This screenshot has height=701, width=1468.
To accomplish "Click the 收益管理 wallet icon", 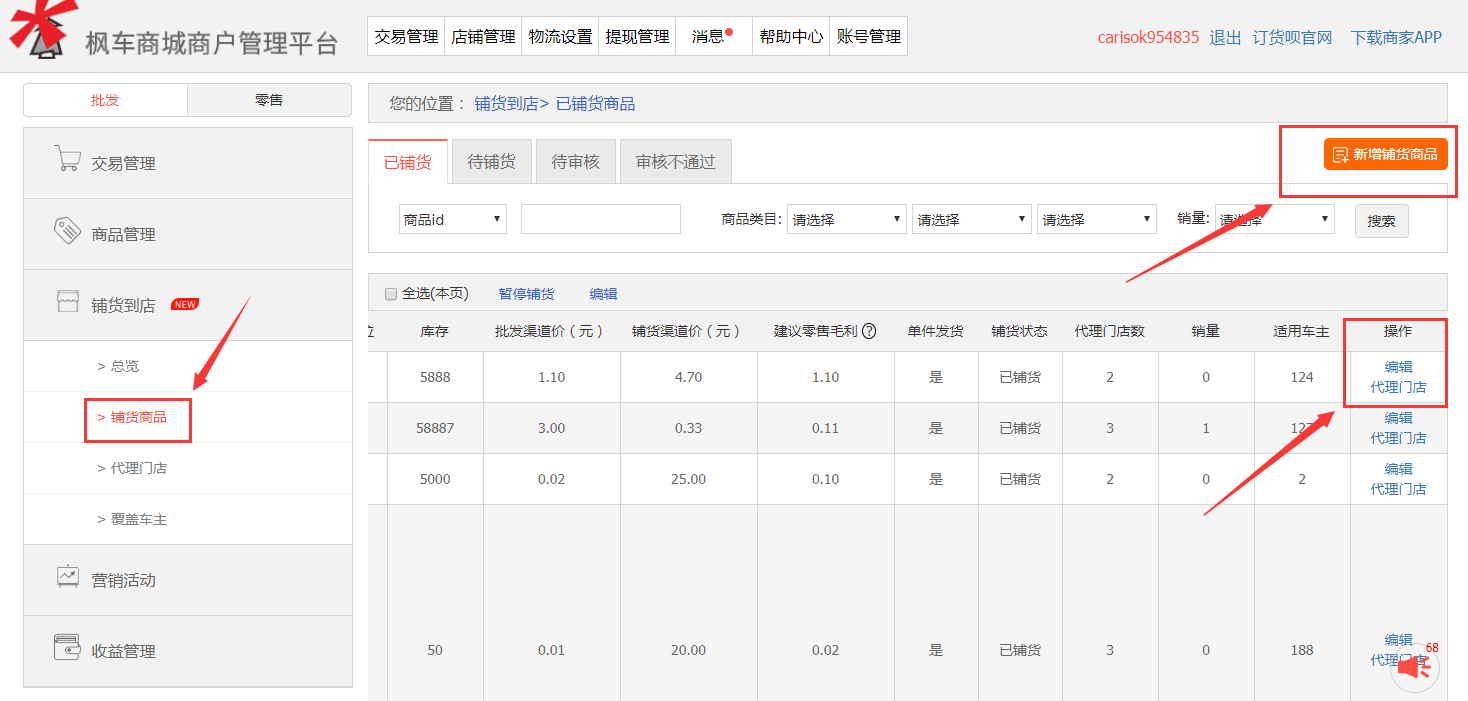I will [69, 650].
